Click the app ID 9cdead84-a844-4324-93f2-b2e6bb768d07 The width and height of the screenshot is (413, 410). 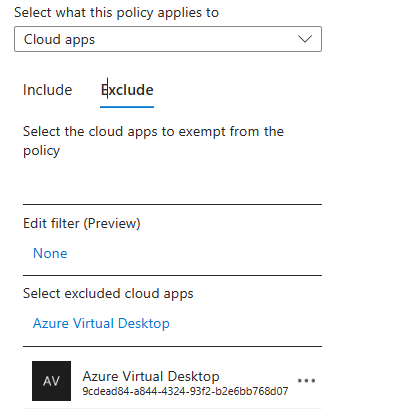pos(185,391)
